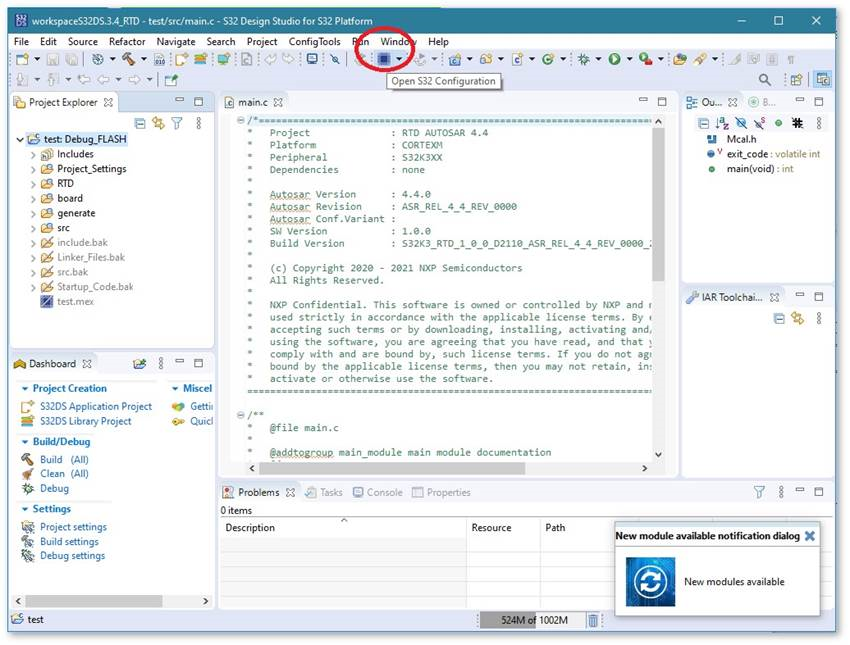
Task: Click the New C++ Class green icon
Action: click(548, 59)
